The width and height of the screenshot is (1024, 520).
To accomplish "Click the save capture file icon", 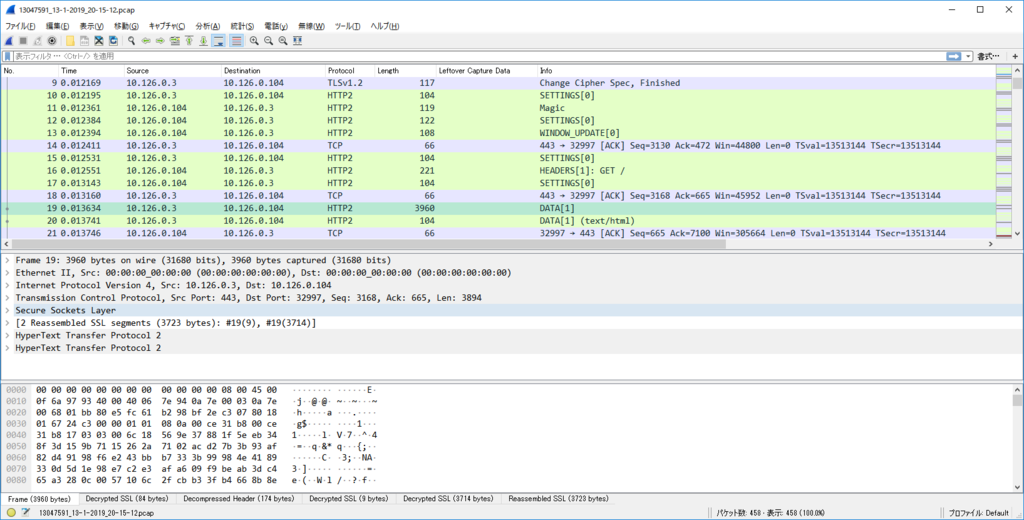I will pyautogui.click(x=84, y=41).
